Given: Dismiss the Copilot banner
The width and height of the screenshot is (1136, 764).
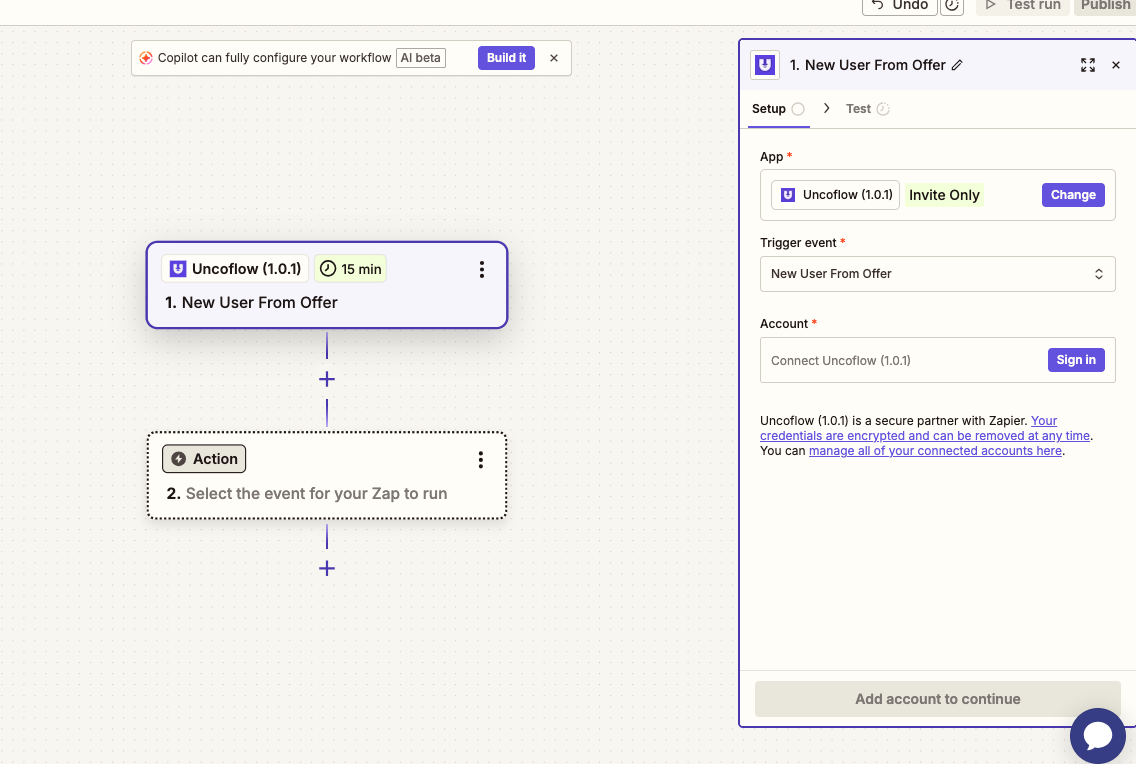Looking at the screenshot, I should 554,58.
